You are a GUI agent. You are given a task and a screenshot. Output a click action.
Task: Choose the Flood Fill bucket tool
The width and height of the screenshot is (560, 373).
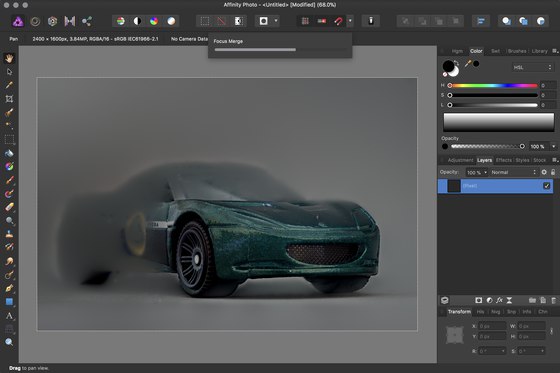[x=9, y=153]
